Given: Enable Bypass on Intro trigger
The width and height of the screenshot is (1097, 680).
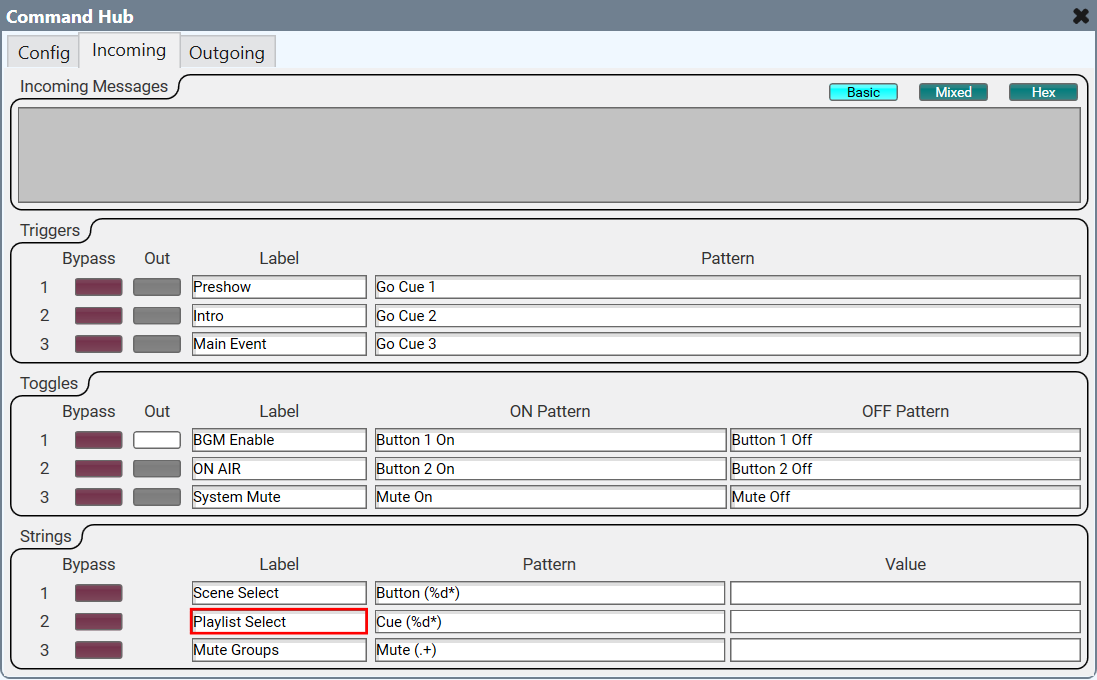Looking at the screenshot, I should 98,316.
